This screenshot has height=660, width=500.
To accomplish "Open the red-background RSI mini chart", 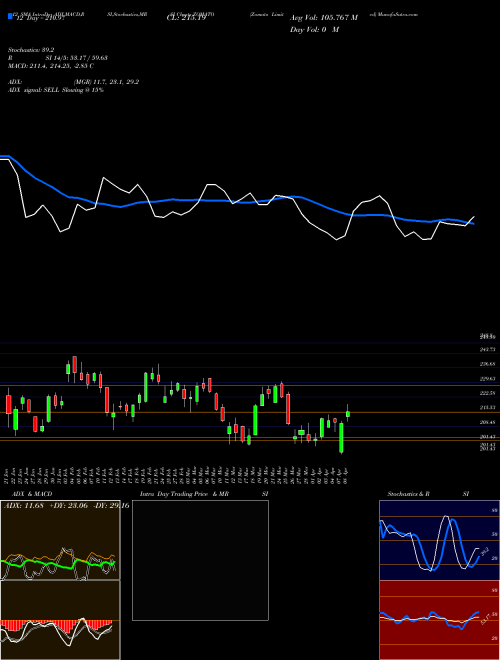I will [439, 620].
